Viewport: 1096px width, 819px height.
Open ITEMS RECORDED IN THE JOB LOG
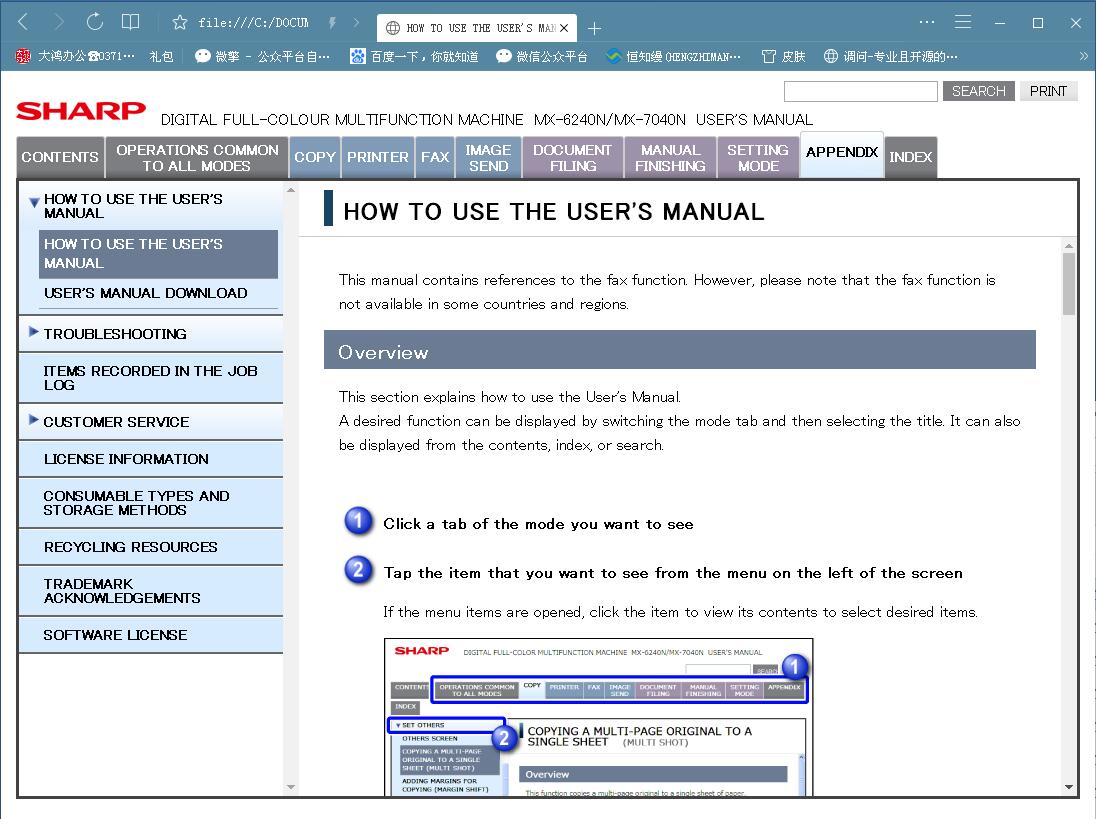point(151,378)
